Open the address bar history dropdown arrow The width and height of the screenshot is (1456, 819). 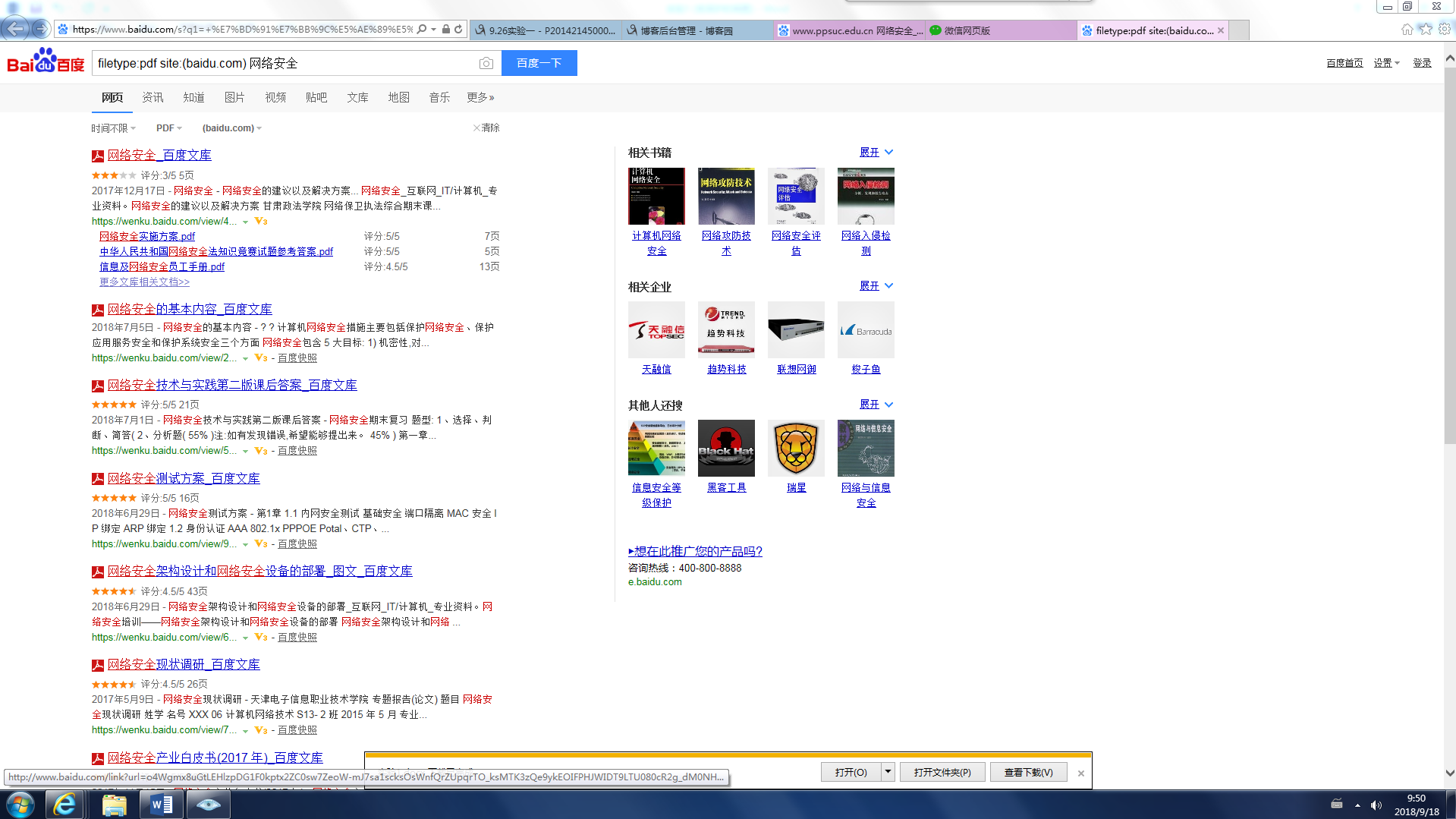pos(433,30)
